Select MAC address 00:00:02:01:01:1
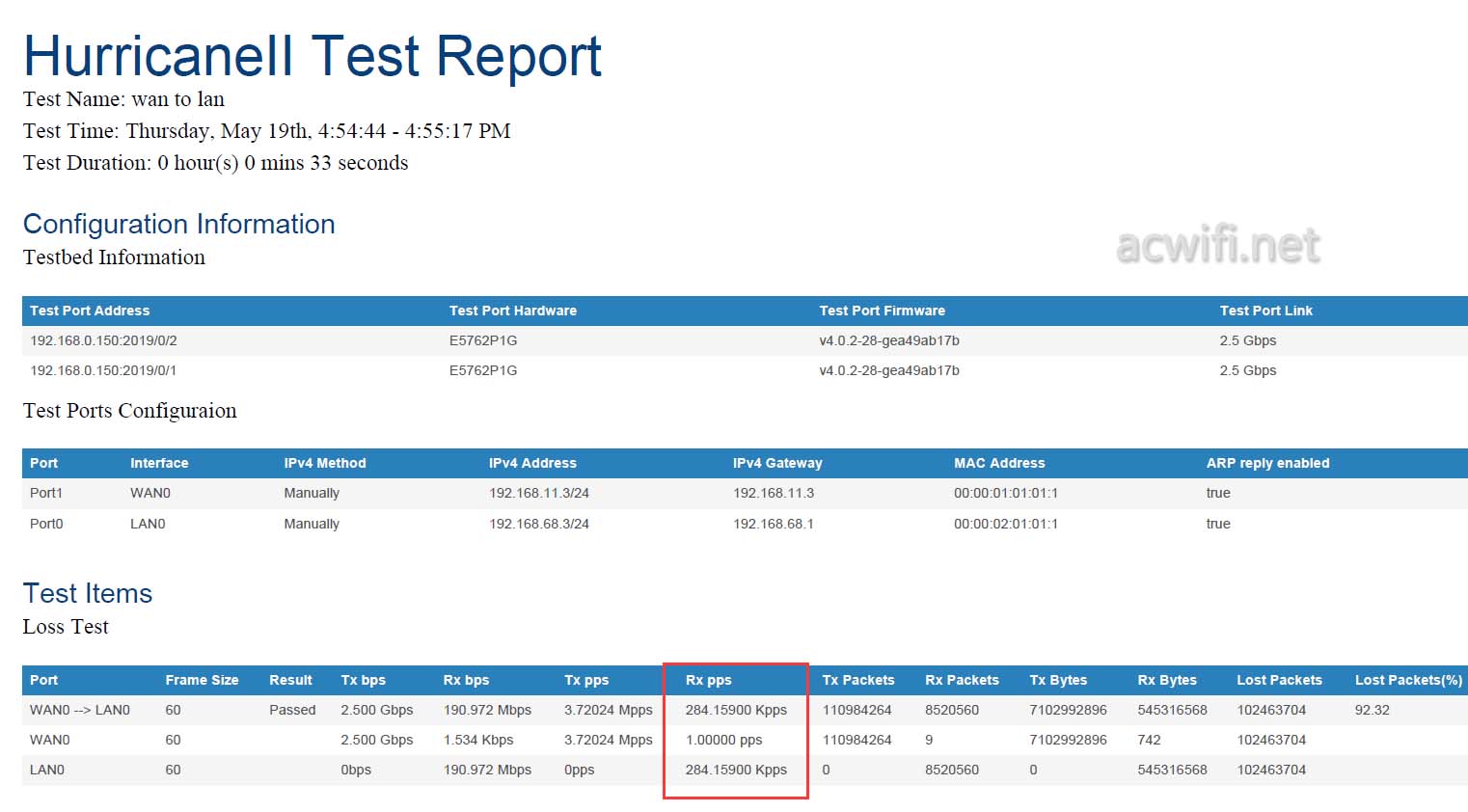Screen dimensions: 1468x812 click(1006, 524)
